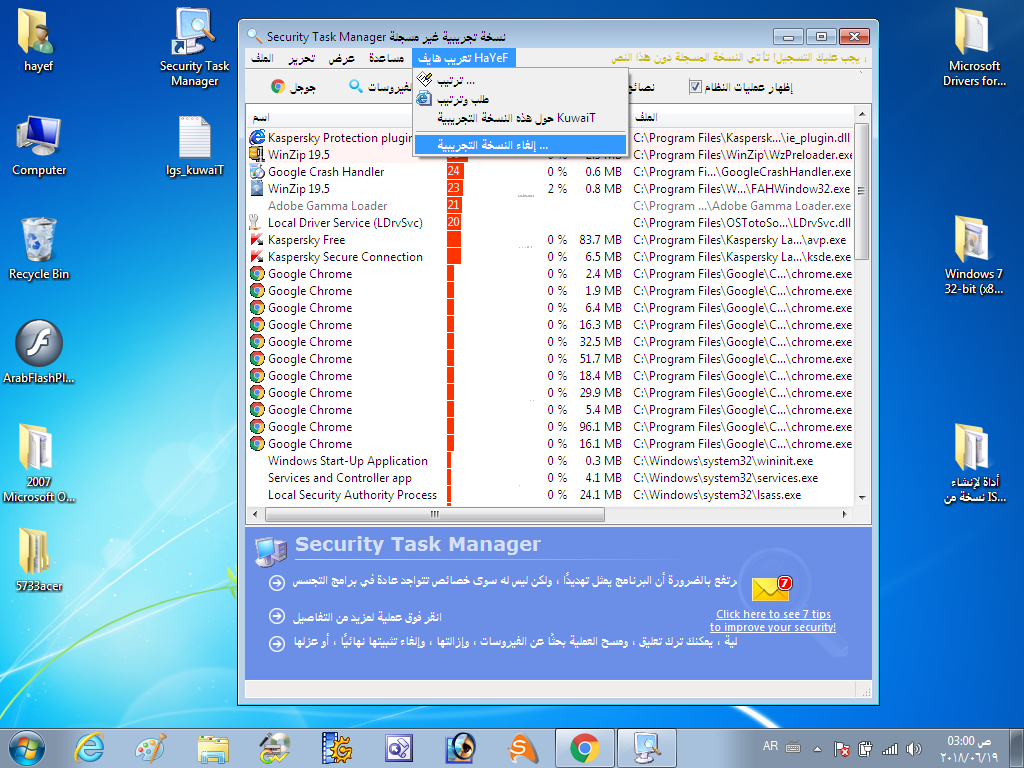Screen dimensions: 1024x768
Task: Open the HaYeF تعريب هايف menu
Action: click(463, 58)
